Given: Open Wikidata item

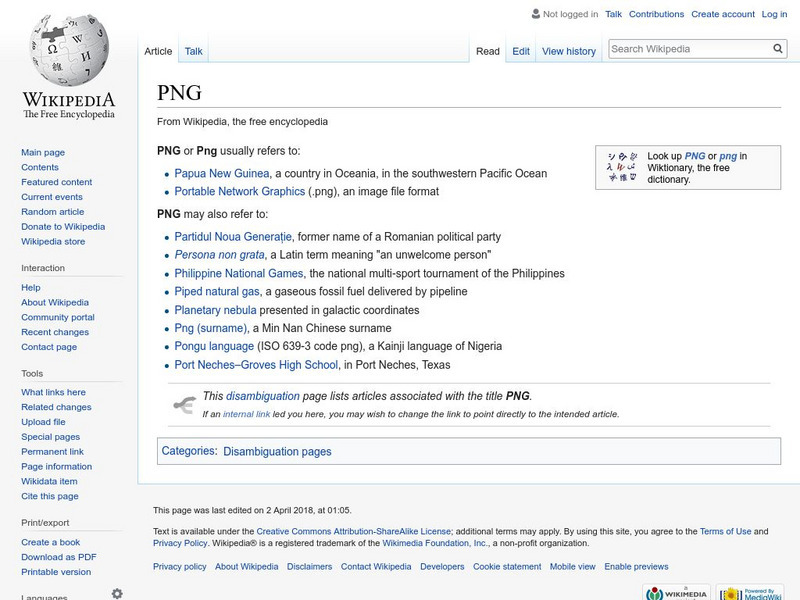Looking at the screenshot, I should [x=49, y=481].
